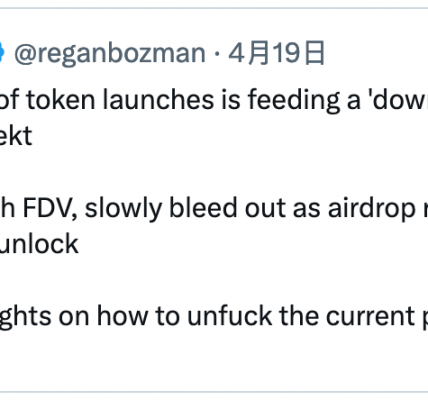Click the word "is" before feeding
This screenshot has height=400, width=428.
coord(231,100)
